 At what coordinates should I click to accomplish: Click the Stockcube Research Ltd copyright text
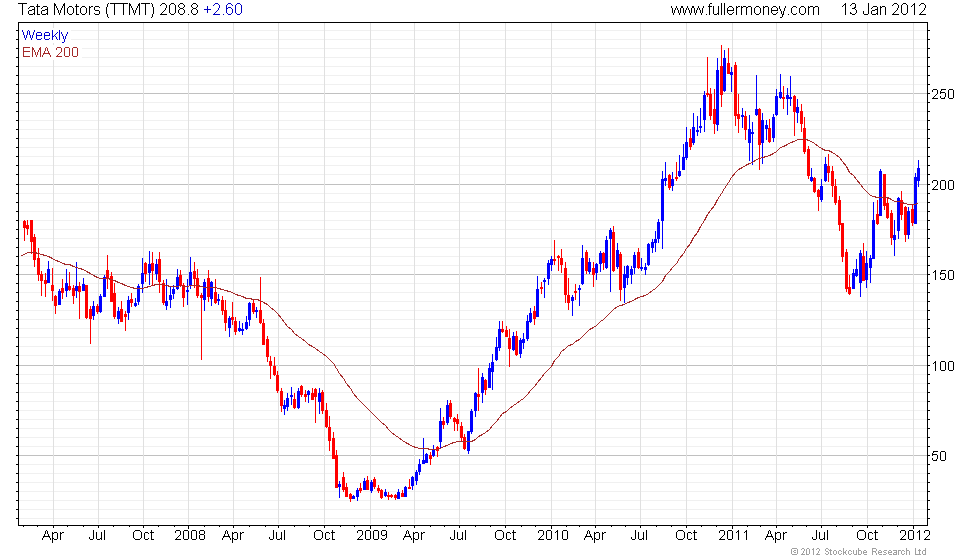click(x=859, y=552)
